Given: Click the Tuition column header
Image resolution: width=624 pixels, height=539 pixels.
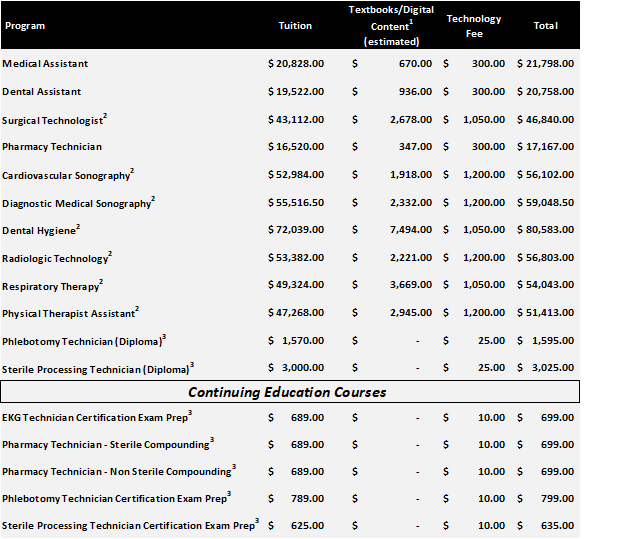Looking at the screenshot, I should [295, 26].
